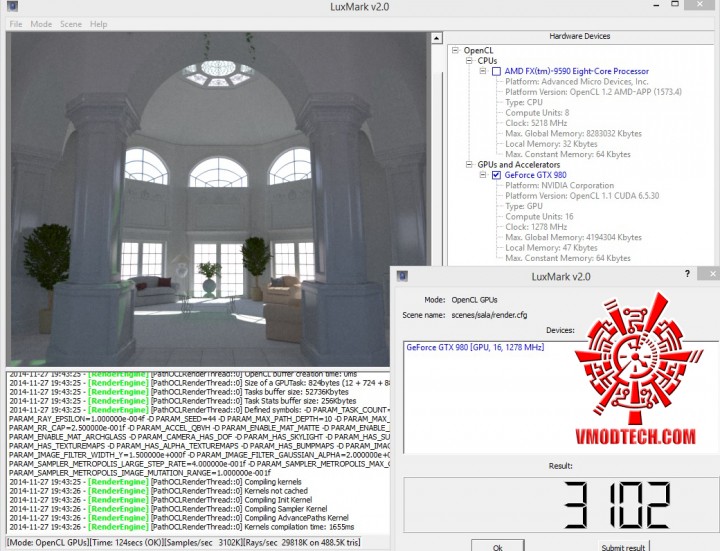
Task: Open the File menu
Action: [x=16, y=24]
